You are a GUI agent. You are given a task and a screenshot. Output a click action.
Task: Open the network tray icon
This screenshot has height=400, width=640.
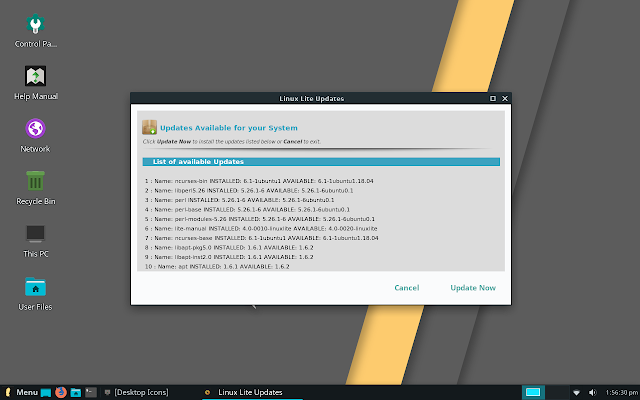click(576, 393)
